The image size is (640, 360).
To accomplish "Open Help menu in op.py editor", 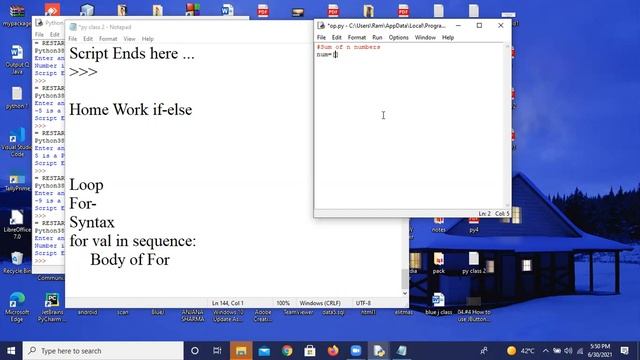I will pos(448,38).
